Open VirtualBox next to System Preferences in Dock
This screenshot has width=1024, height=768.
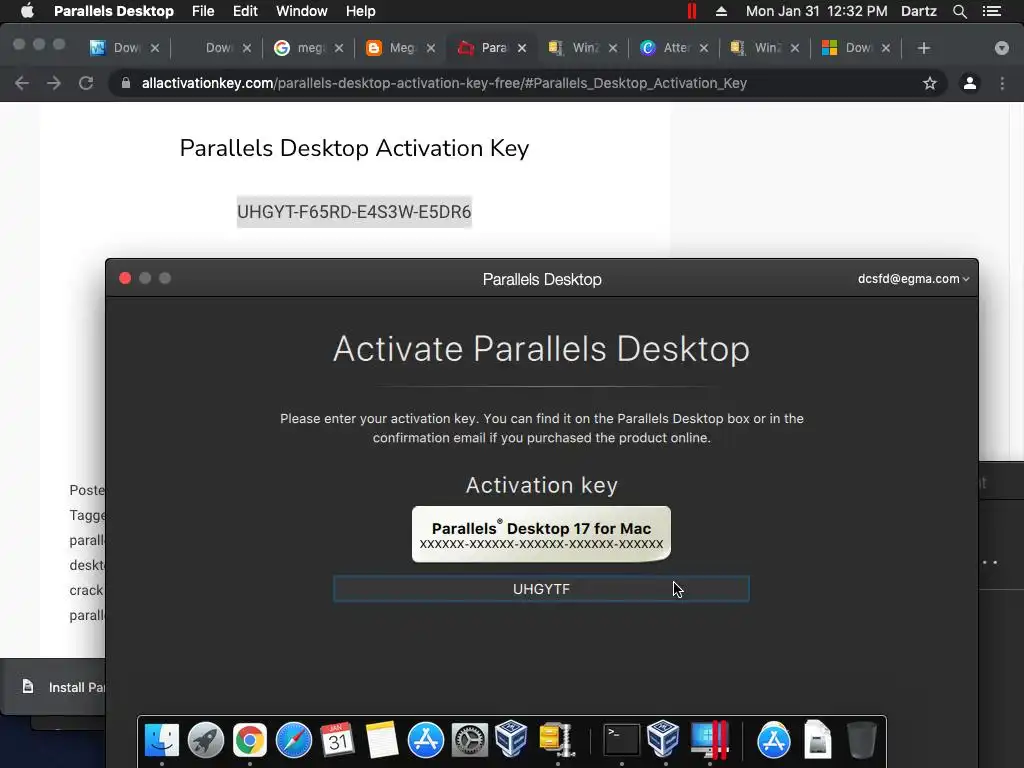pyautogui.click(x=511, y=739)
